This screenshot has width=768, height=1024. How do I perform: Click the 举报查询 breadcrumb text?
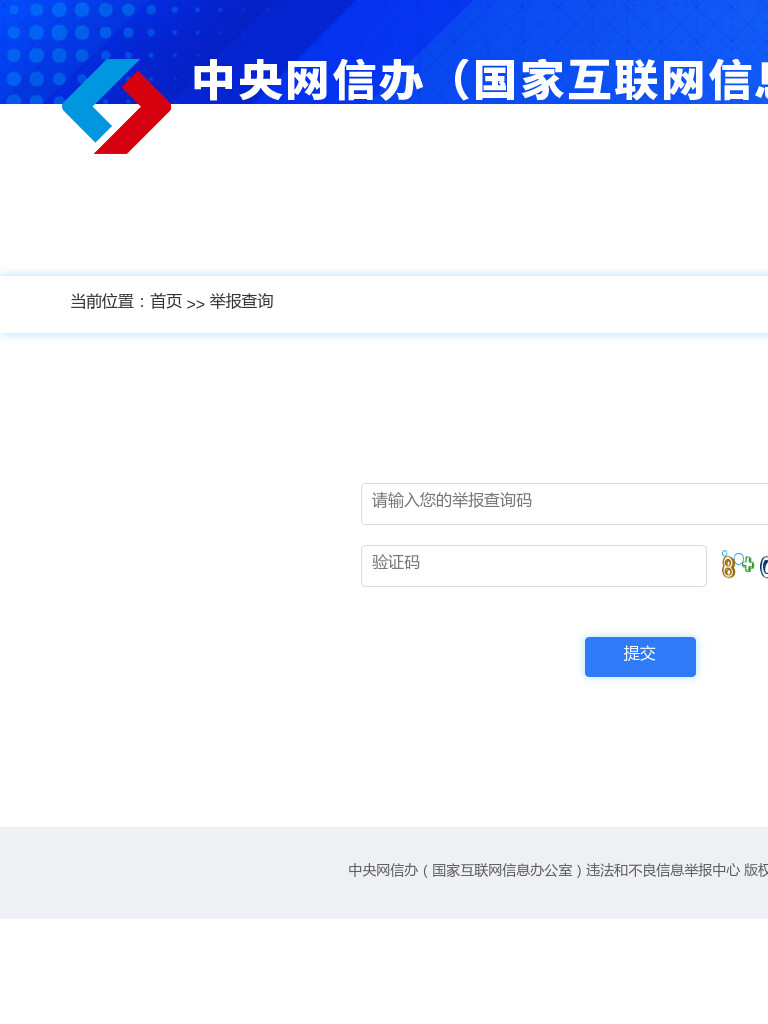[x=241, y=301]
